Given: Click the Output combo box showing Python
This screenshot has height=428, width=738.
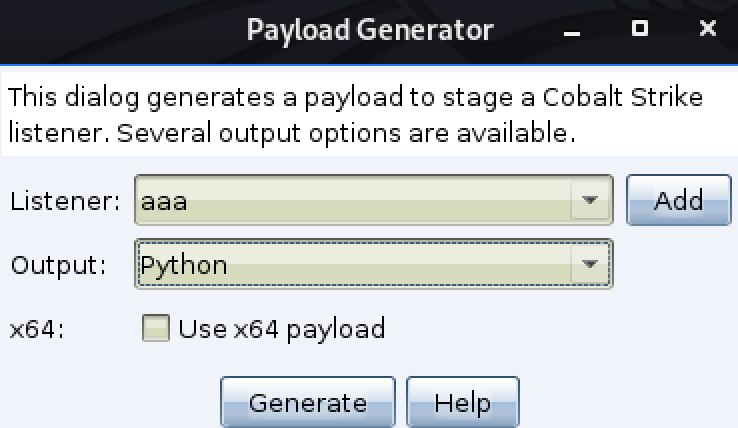Looking at the screenshot, I should 374,264.
